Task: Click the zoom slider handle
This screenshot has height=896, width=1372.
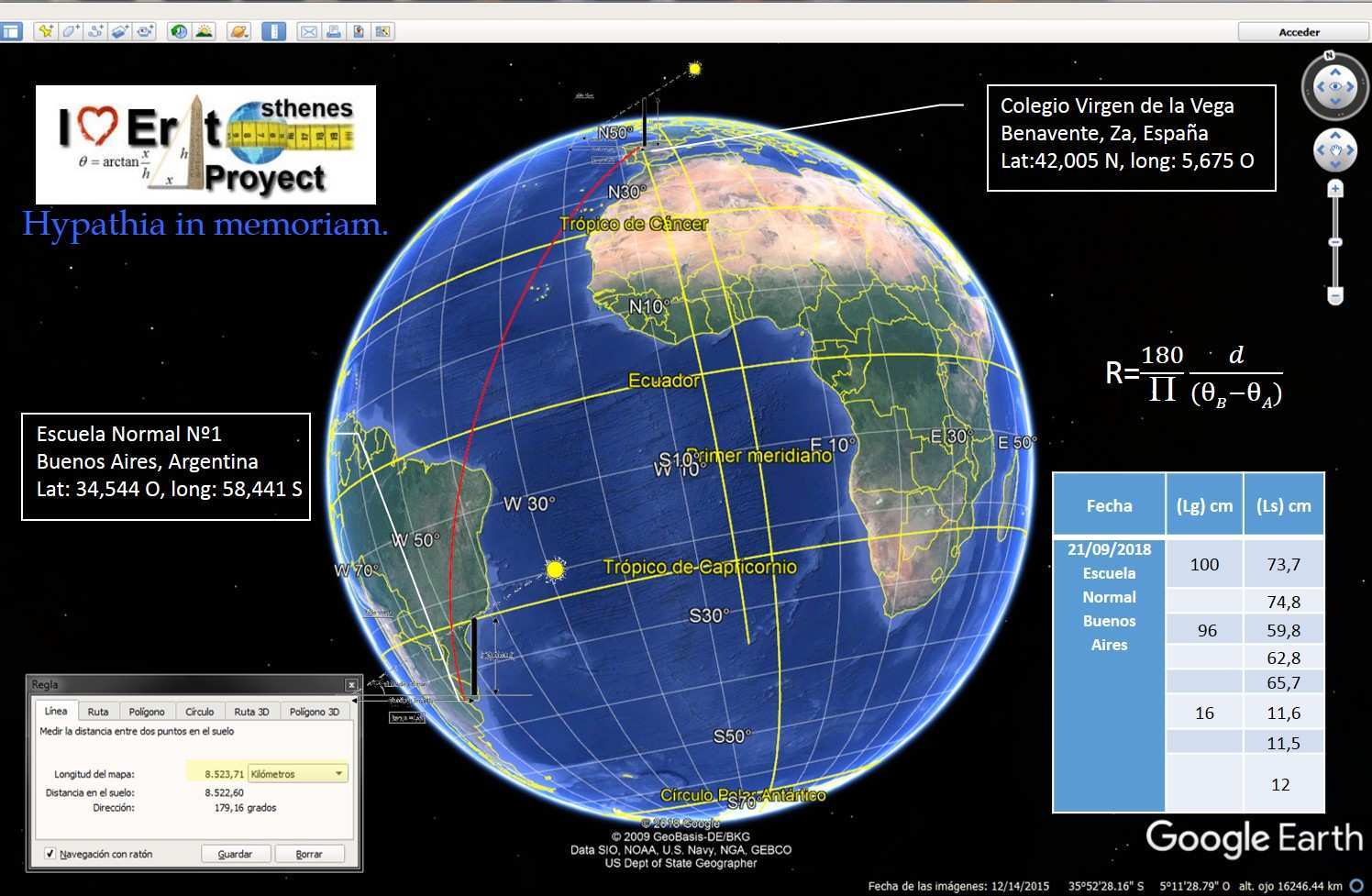Action: point(1335,242)
